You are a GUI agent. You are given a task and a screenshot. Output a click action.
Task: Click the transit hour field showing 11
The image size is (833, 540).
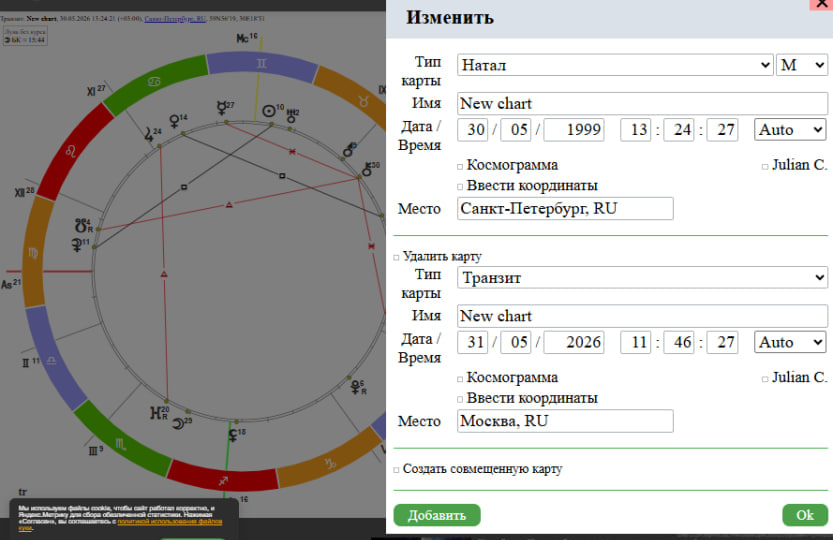(635, 342)
